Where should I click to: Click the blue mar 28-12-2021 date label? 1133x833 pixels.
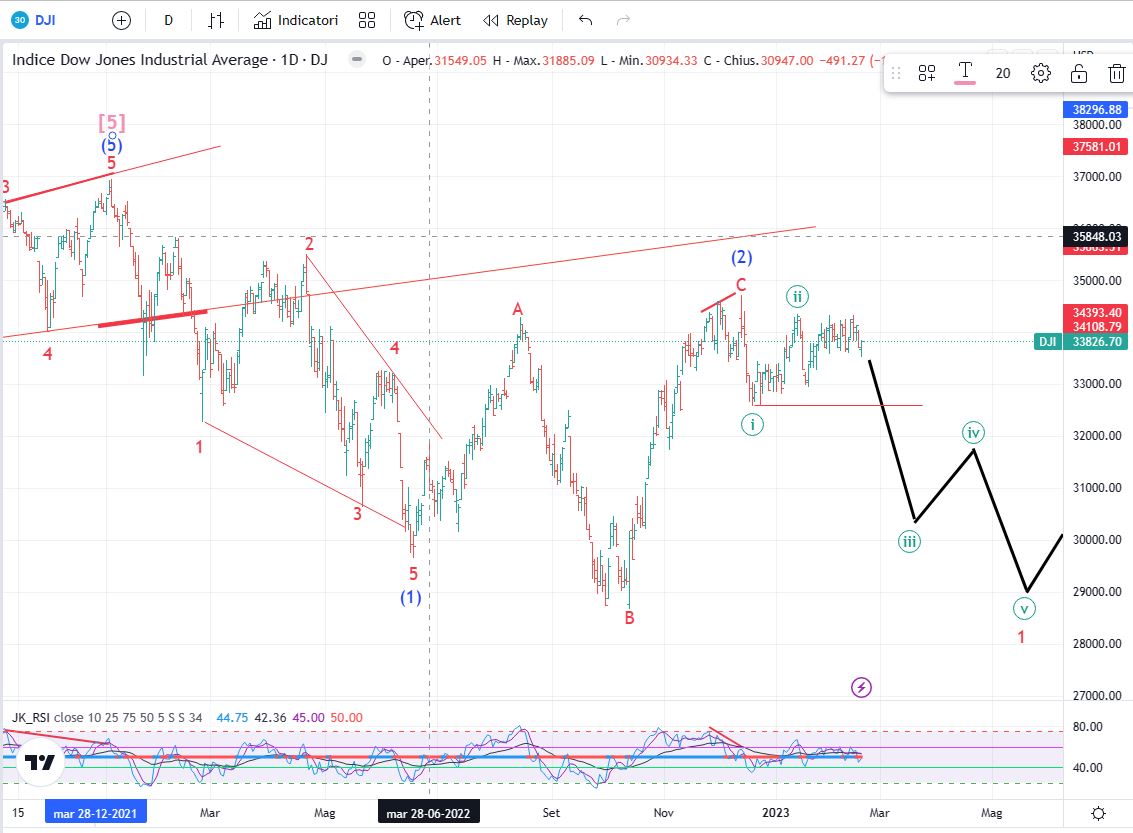[95, 813]
